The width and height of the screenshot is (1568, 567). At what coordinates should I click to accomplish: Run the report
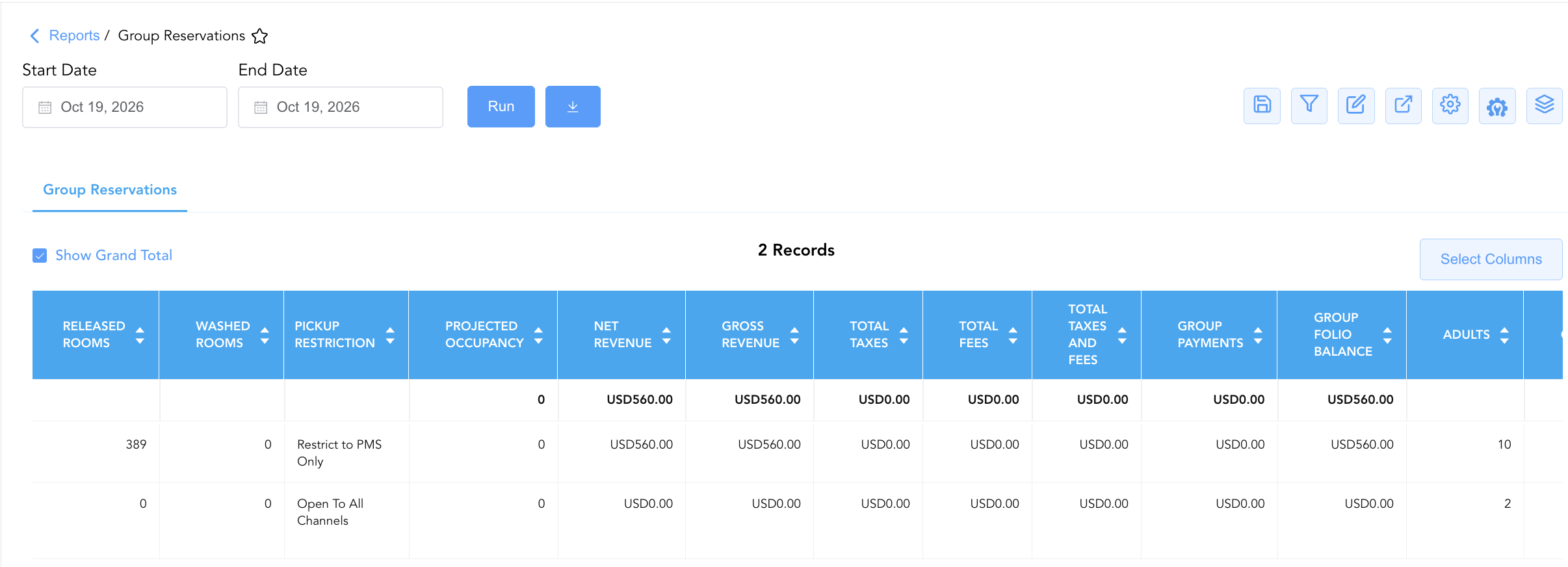click(501, 107)
